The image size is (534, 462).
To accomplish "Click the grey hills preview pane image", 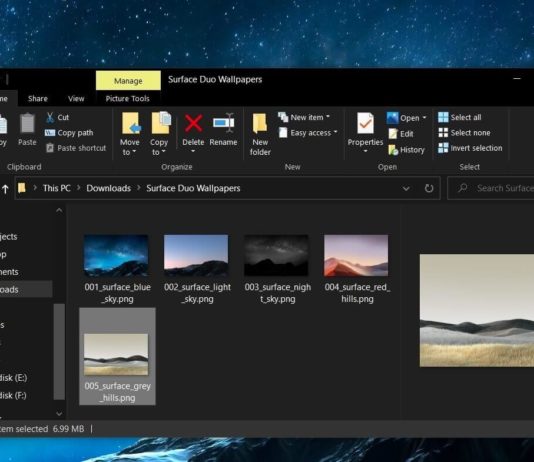I will point(477,310).
